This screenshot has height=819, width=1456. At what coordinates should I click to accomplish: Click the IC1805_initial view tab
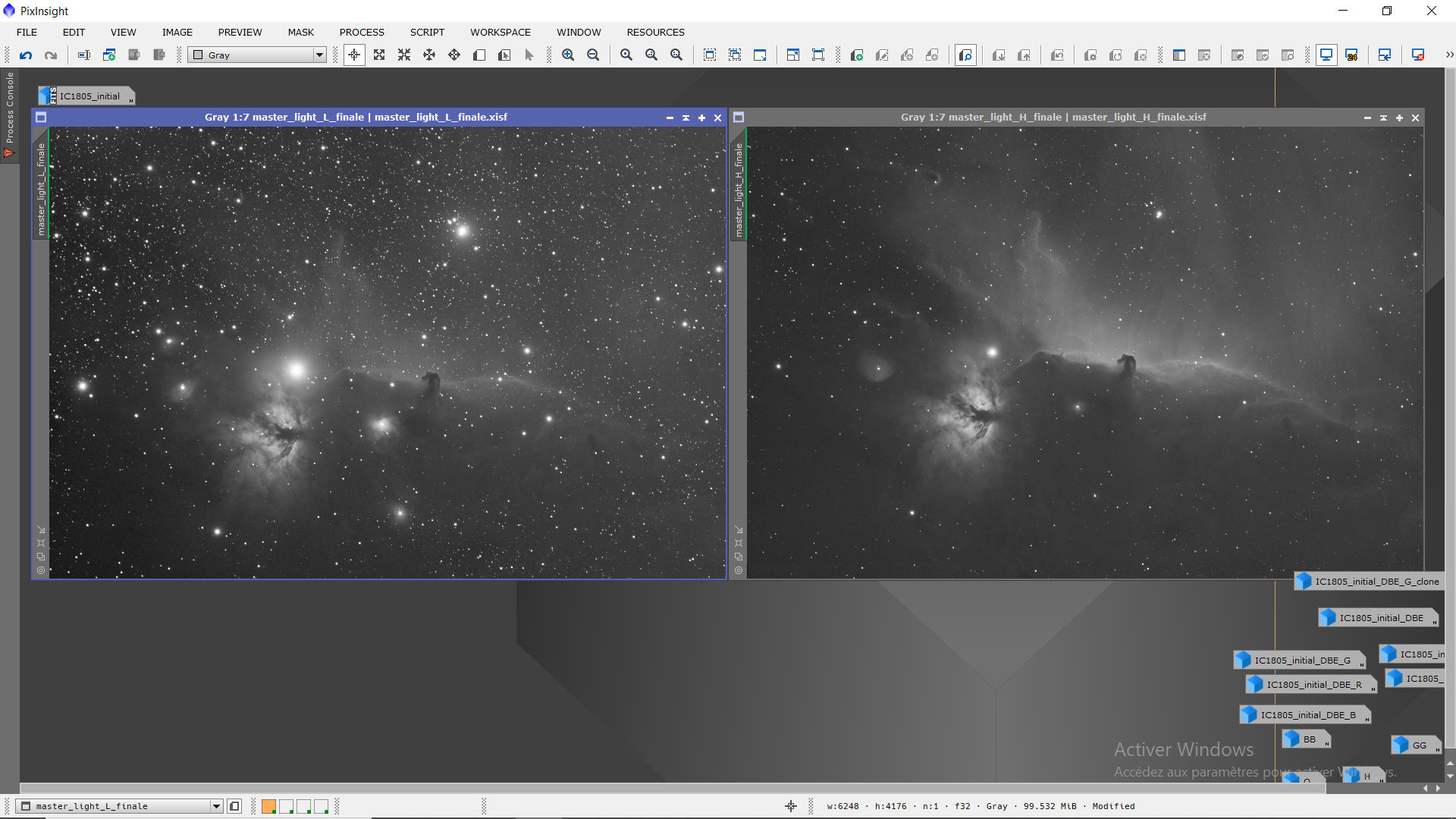89,96
